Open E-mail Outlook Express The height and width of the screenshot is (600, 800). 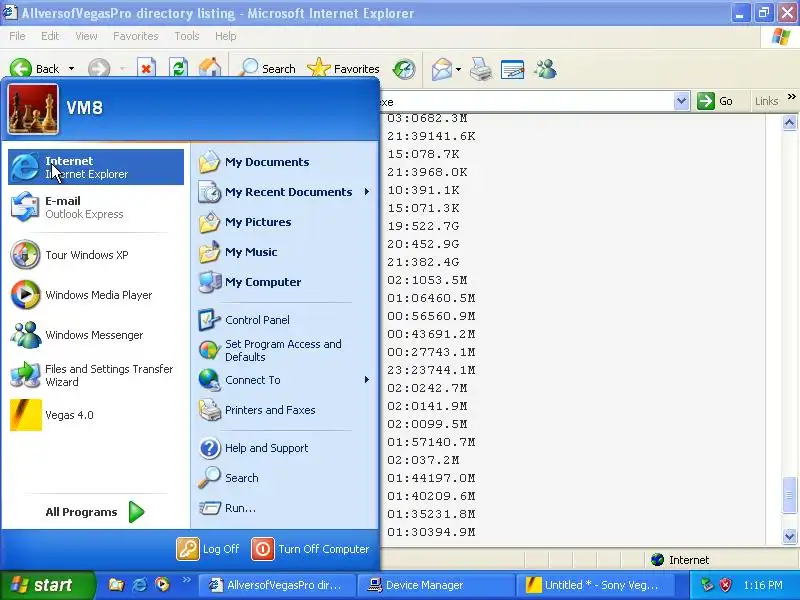coord(96,207)
